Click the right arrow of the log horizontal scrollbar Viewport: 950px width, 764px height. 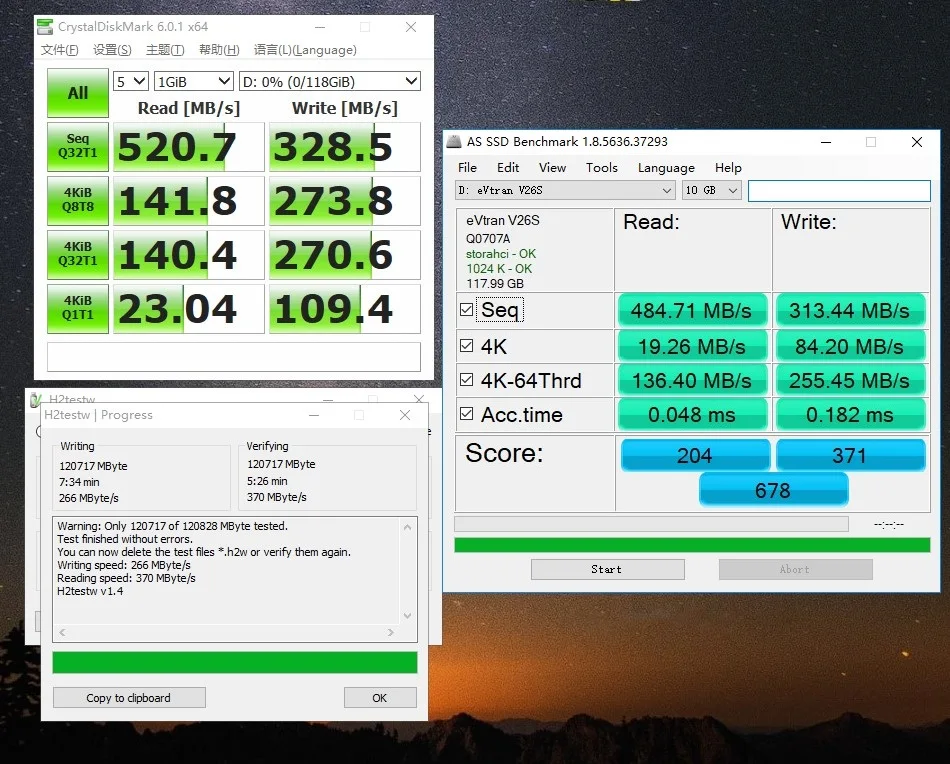[x=391, y=632]
